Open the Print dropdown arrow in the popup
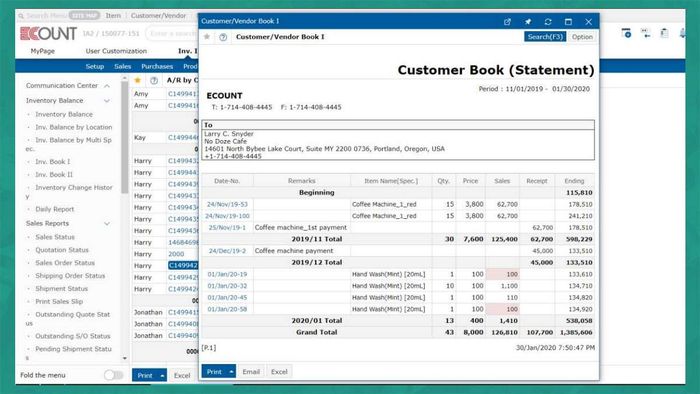The width and height of the screenshot is (700, 394). tap(231, 371)
